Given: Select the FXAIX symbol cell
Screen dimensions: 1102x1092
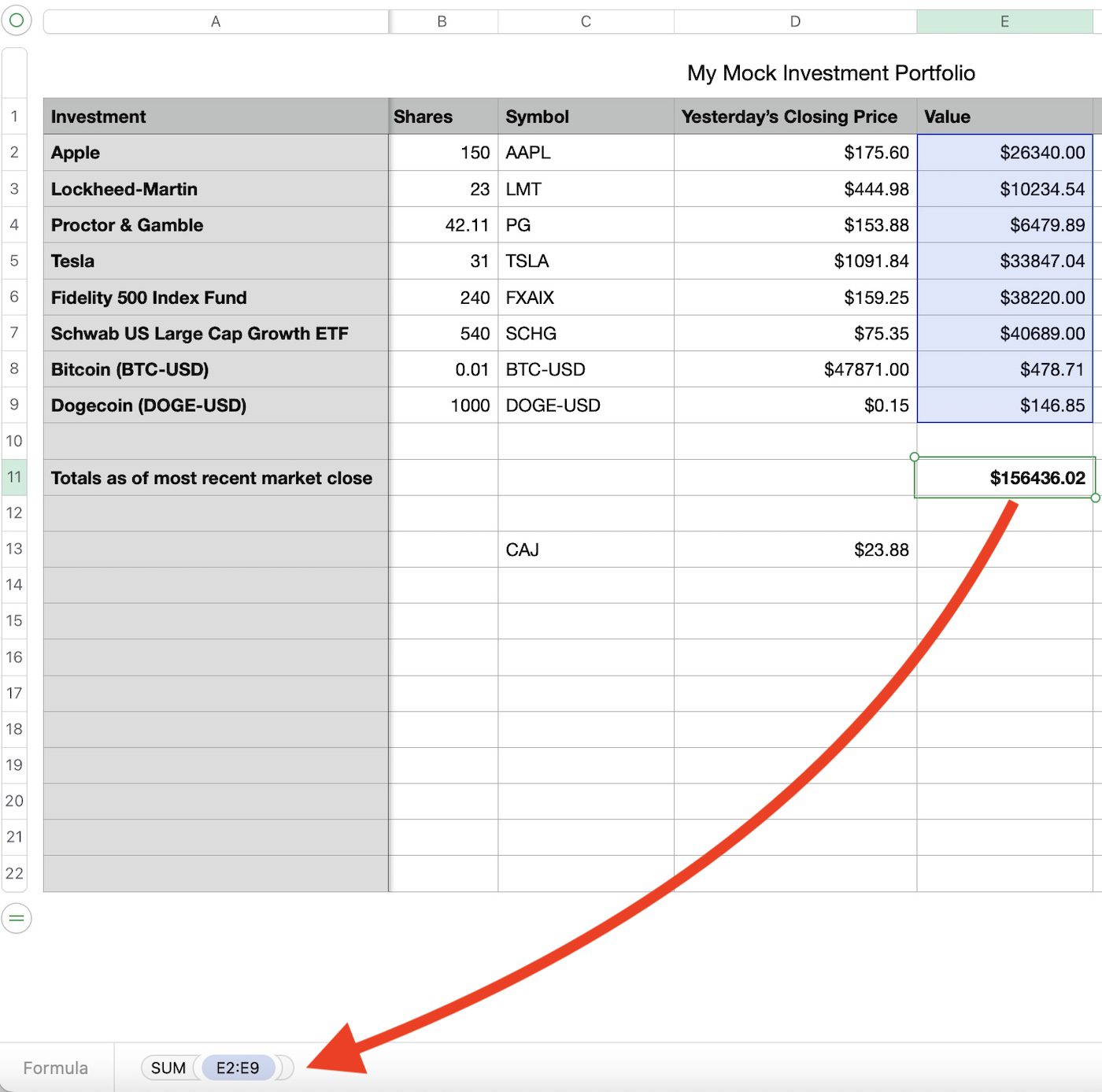Looking at the screenshot, I should [x=586, y=298].
